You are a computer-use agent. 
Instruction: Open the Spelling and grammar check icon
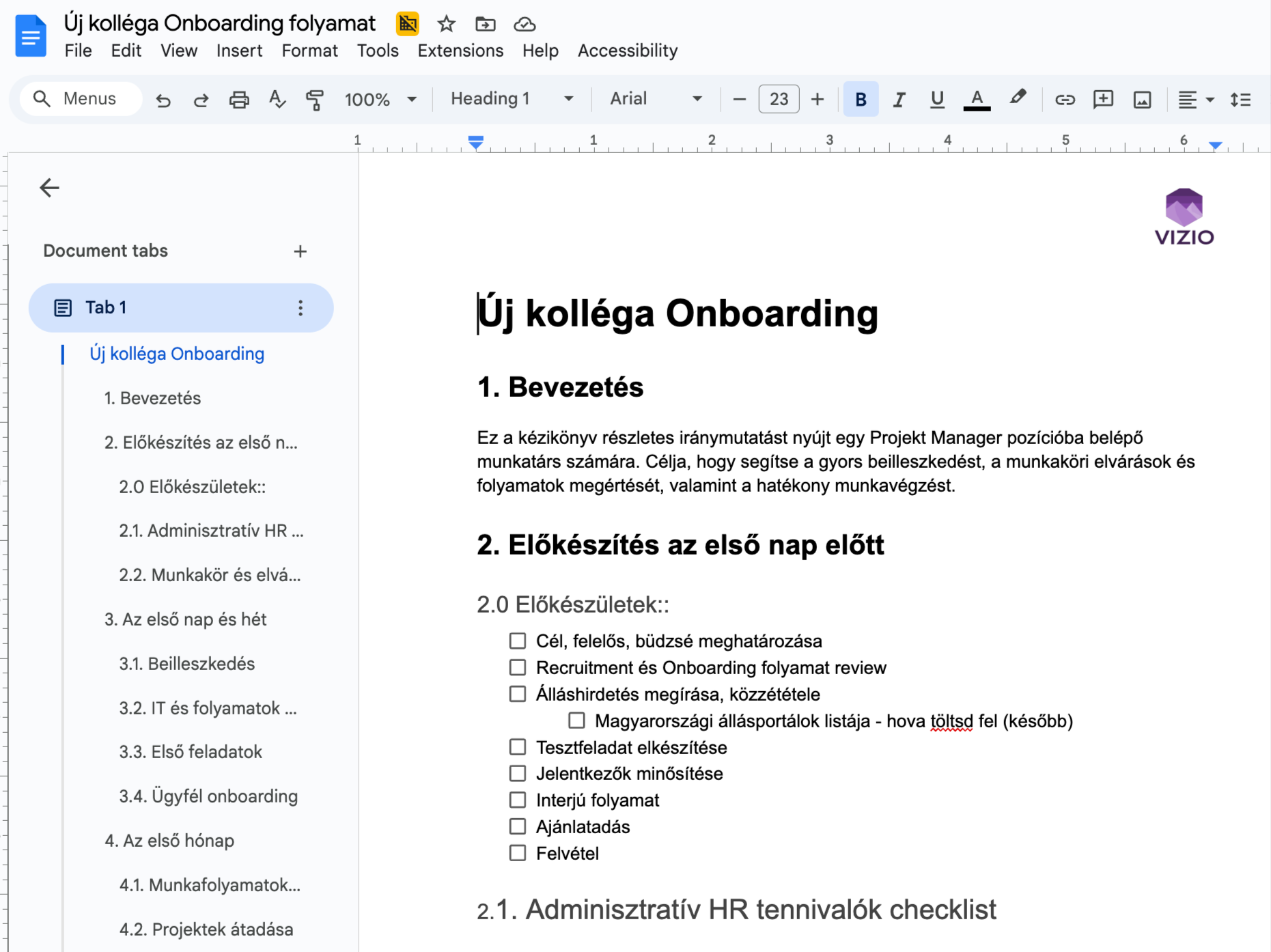(x=277, y=99)
